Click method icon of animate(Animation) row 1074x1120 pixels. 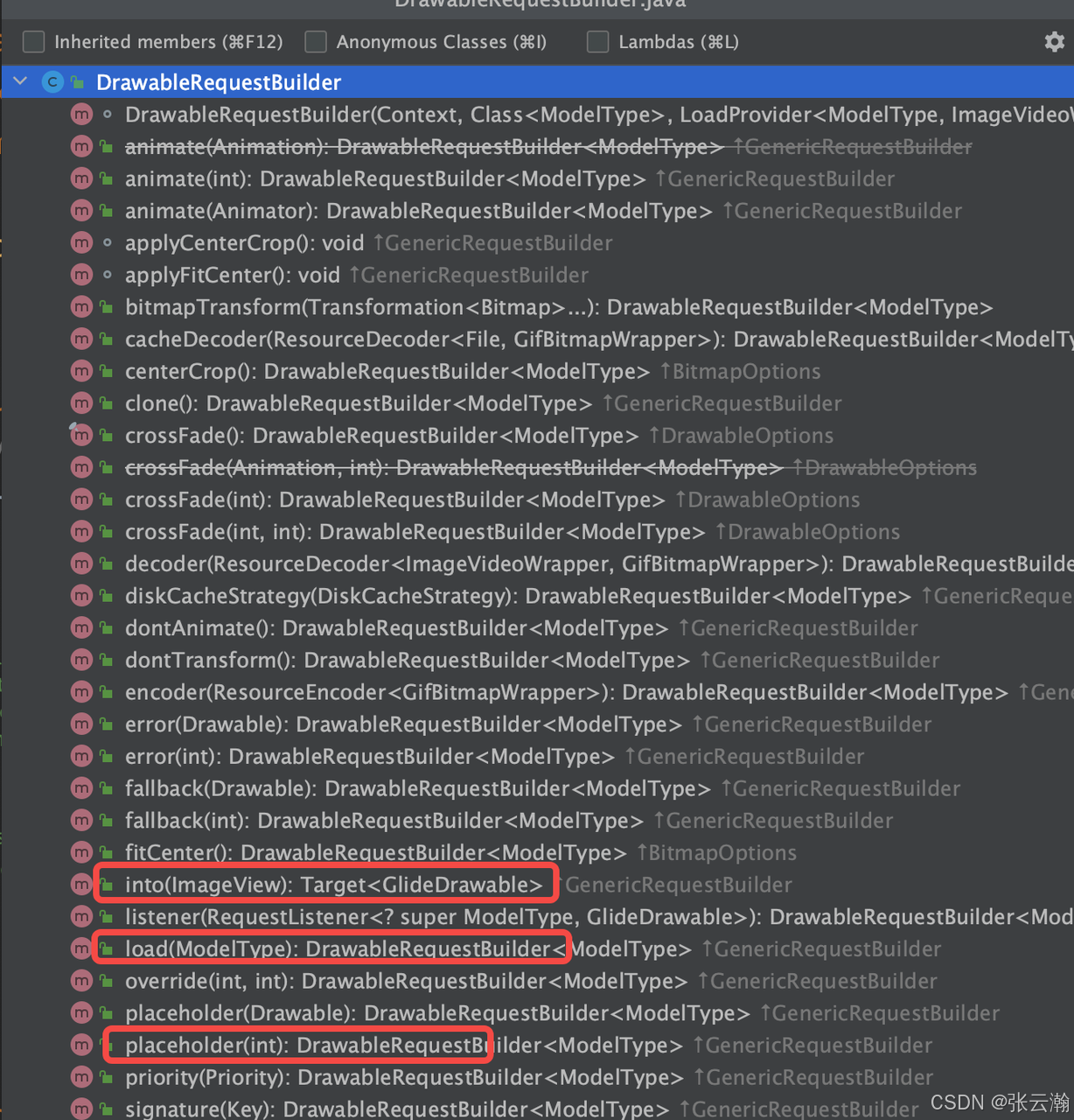tap(81, 146)
